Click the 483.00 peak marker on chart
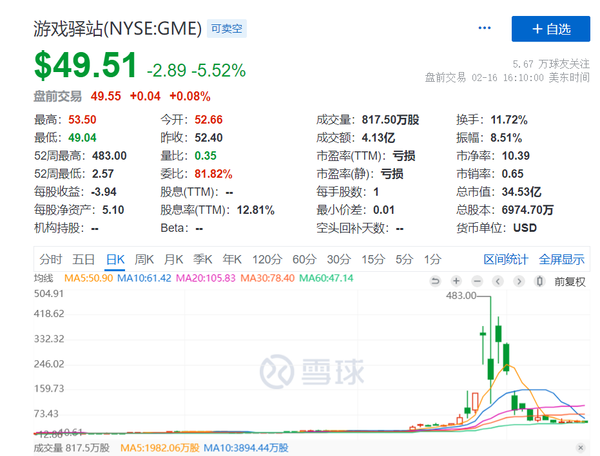Image resolution: width=600 pixels, height=456 pixels. coord(461,295)
